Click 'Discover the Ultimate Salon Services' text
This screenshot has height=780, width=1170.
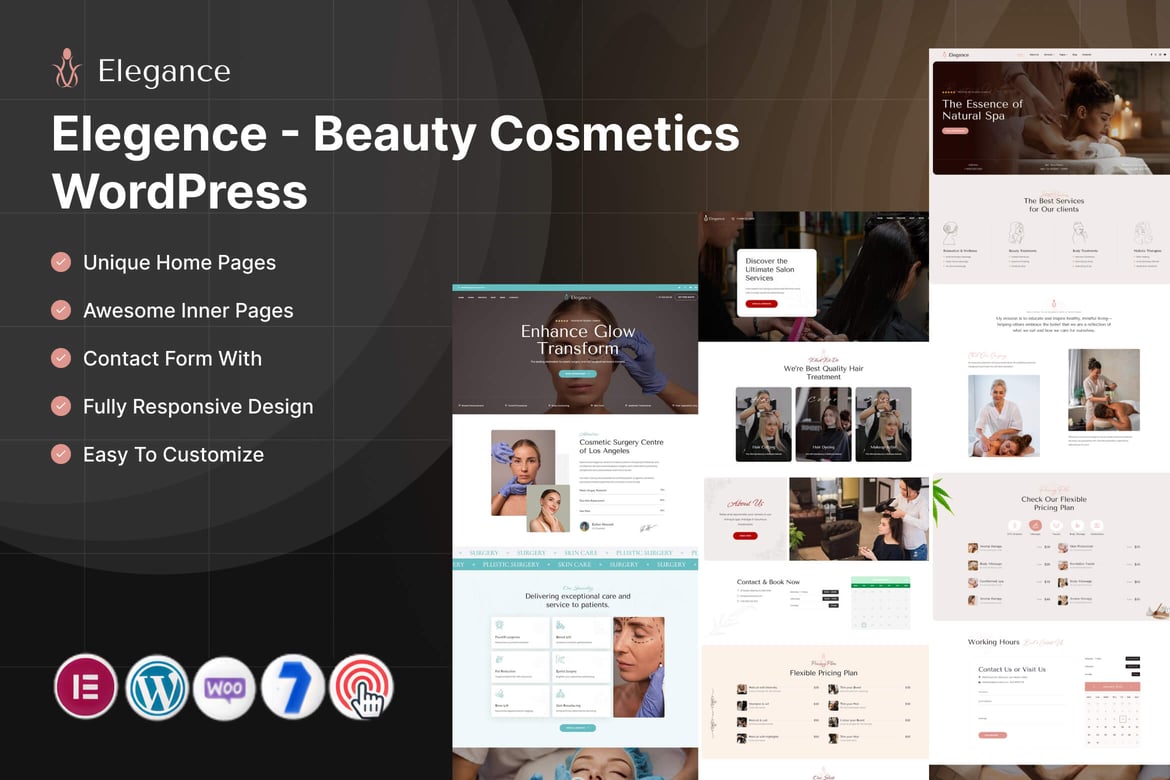(x=769, y=269)
